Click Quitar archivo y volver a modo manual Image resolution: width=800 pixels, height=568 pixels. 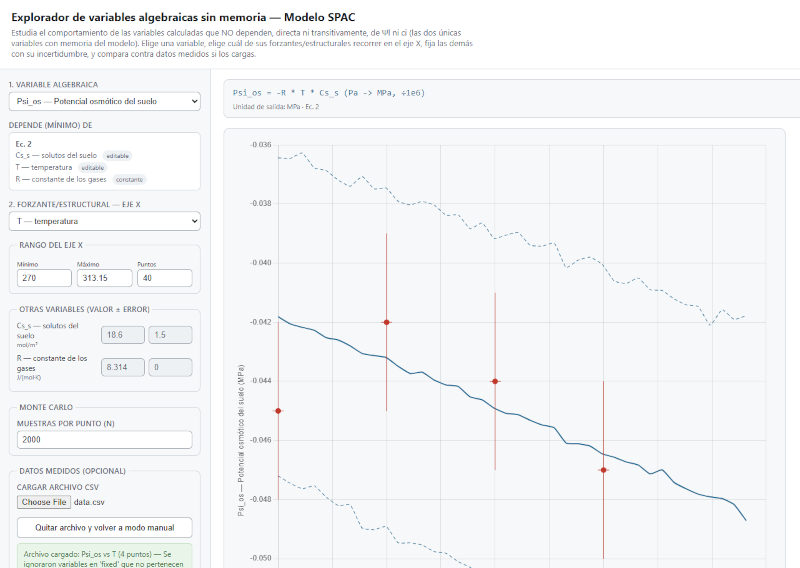pyautogui.click(x=105, y=528)
